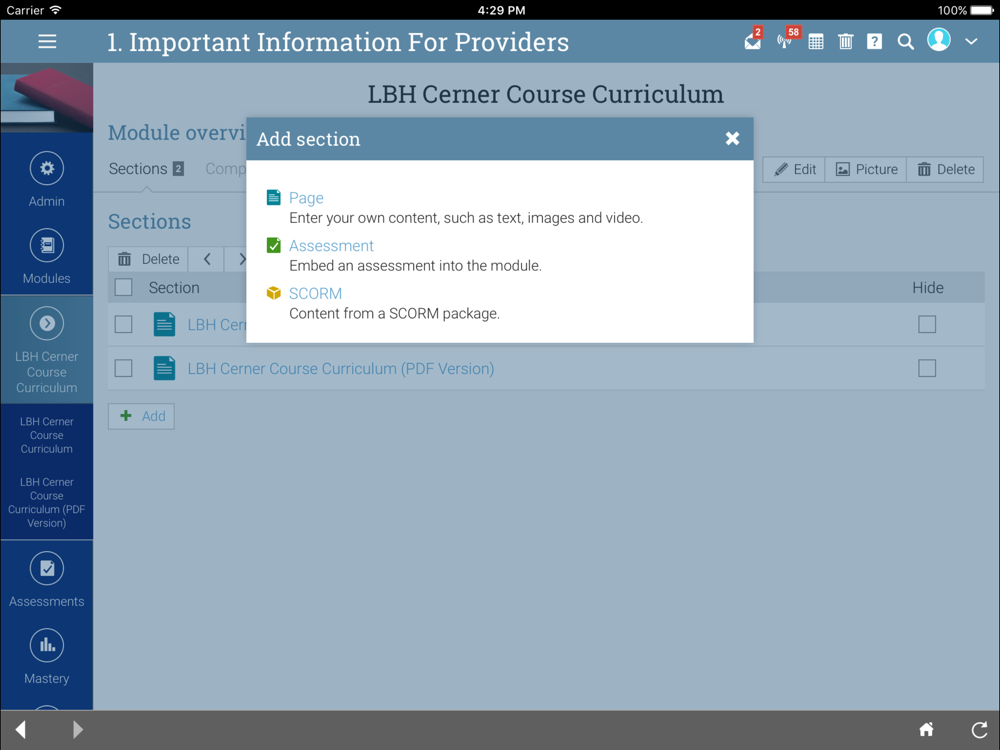Collapse LBH Cerner Course Curriculum sidebar arrow

tap(47, 323)
